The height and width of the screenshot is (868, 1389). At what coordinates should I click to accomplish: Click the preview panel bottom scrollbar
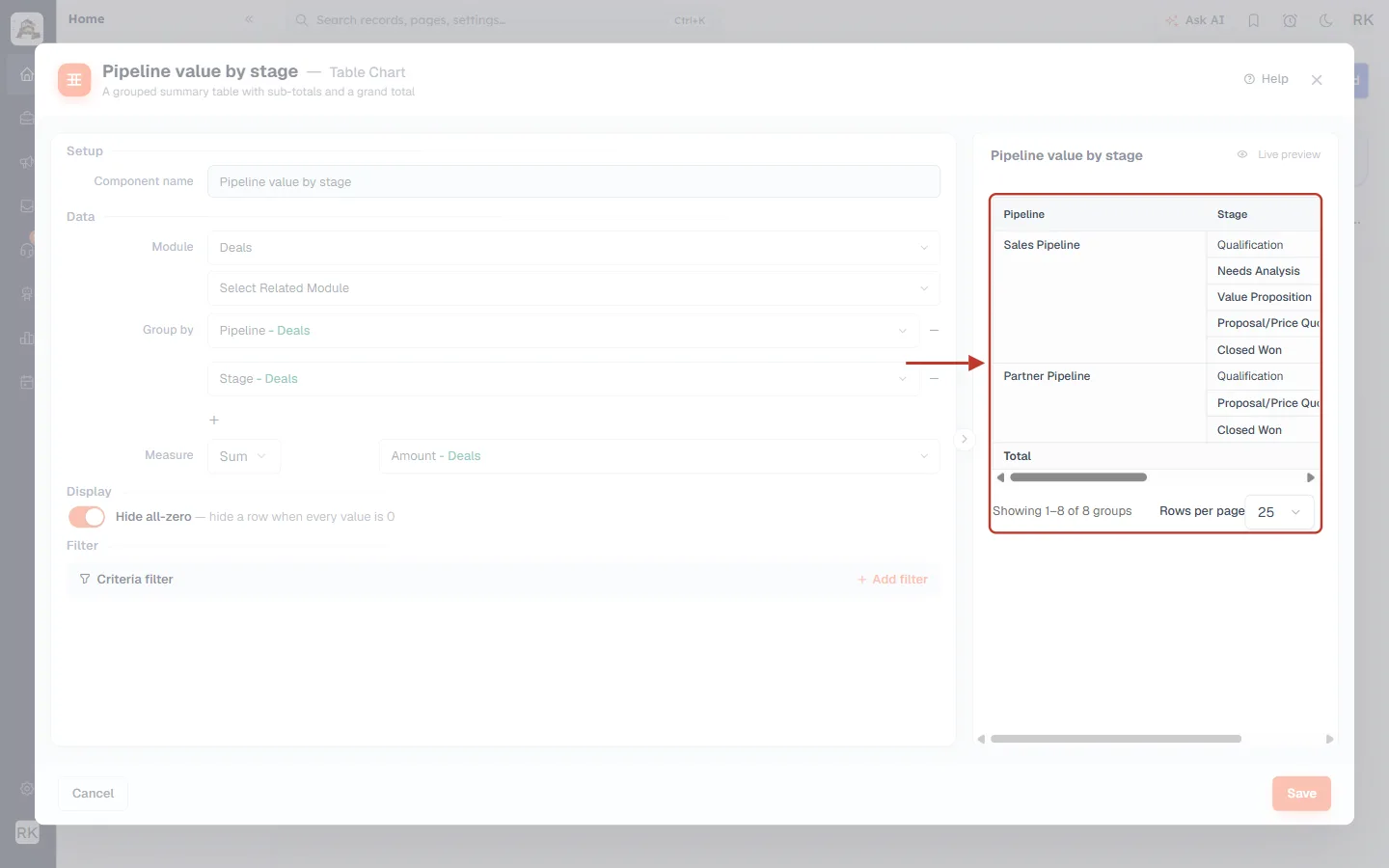(x=1116, y=739)
